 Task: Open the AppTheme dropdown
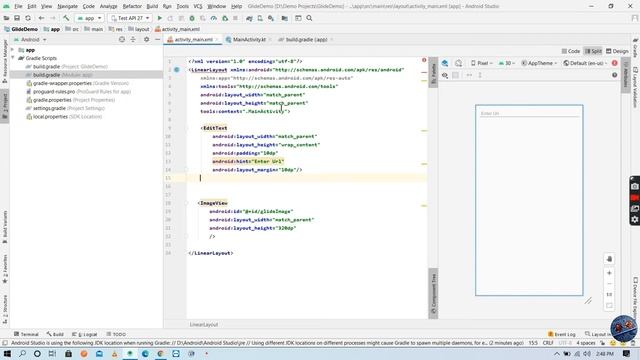click(x=539, y=63)
